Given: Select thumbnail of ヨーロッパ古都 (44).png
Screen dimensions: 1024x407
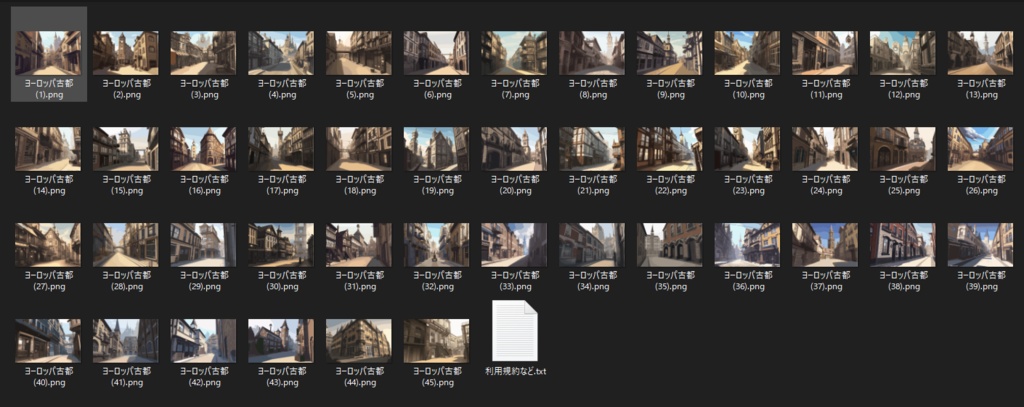Looking at the screenshot, I should 359,341.
